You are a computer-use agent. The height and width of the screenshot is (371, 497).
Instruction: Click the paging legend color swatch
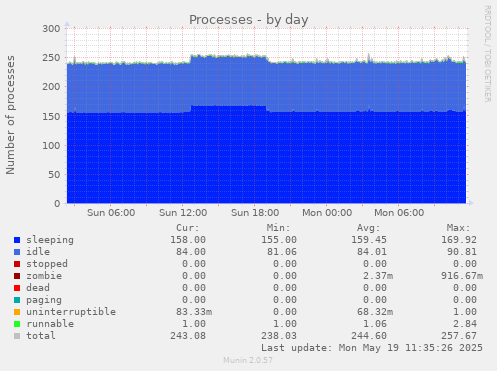tap(17, 300)
